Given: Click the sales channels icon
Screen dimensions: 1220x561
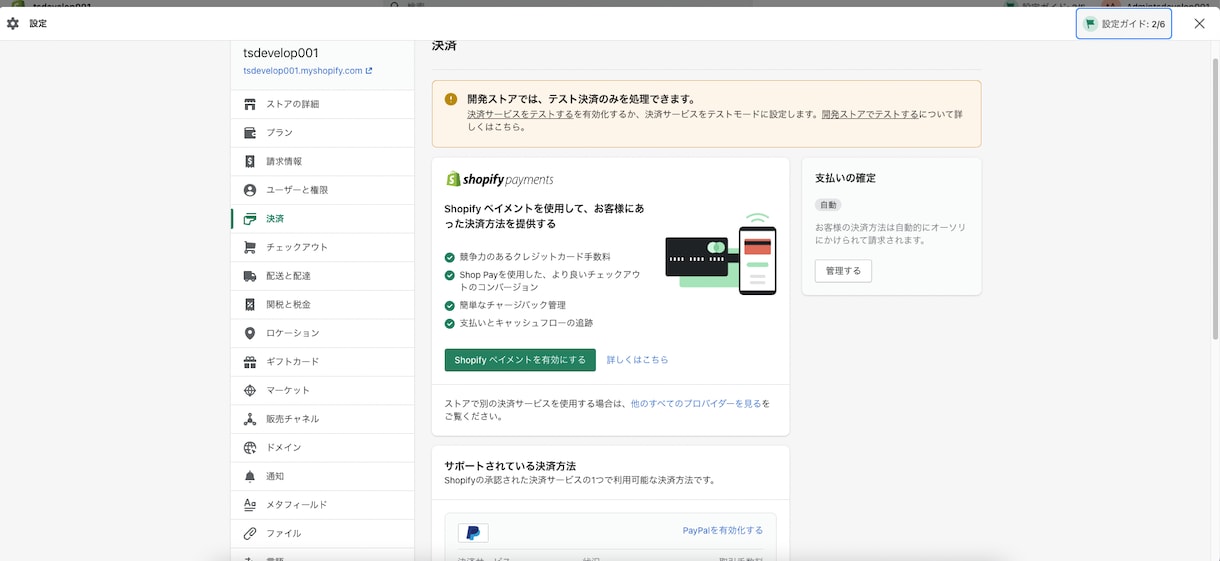Looking at the screenshot, I should pos(250,419).
